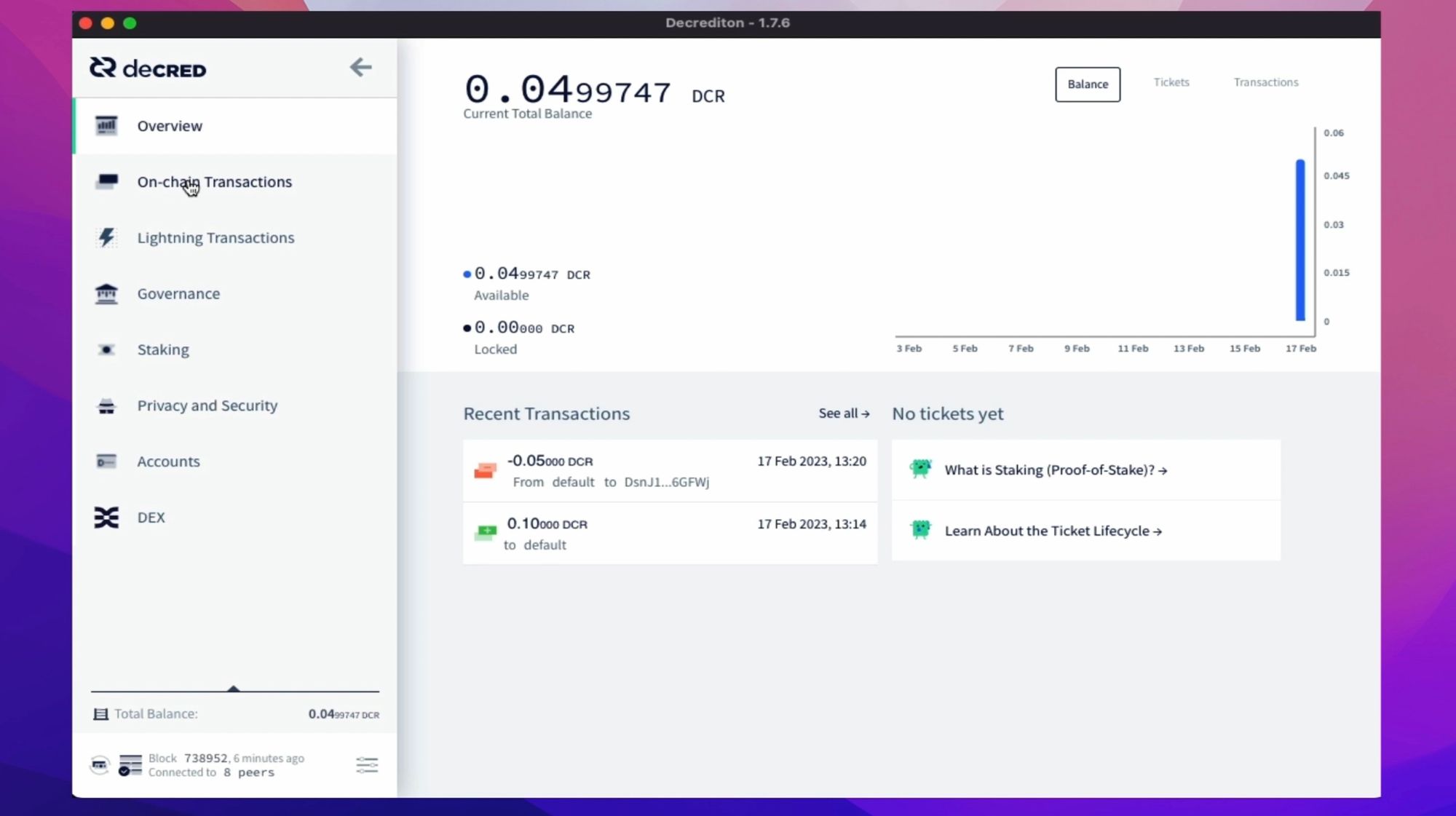This screenshot has width=1456, height=816.
Task: Click the blue 17 Feb balance bar
Action: (x=1299, y=240)
